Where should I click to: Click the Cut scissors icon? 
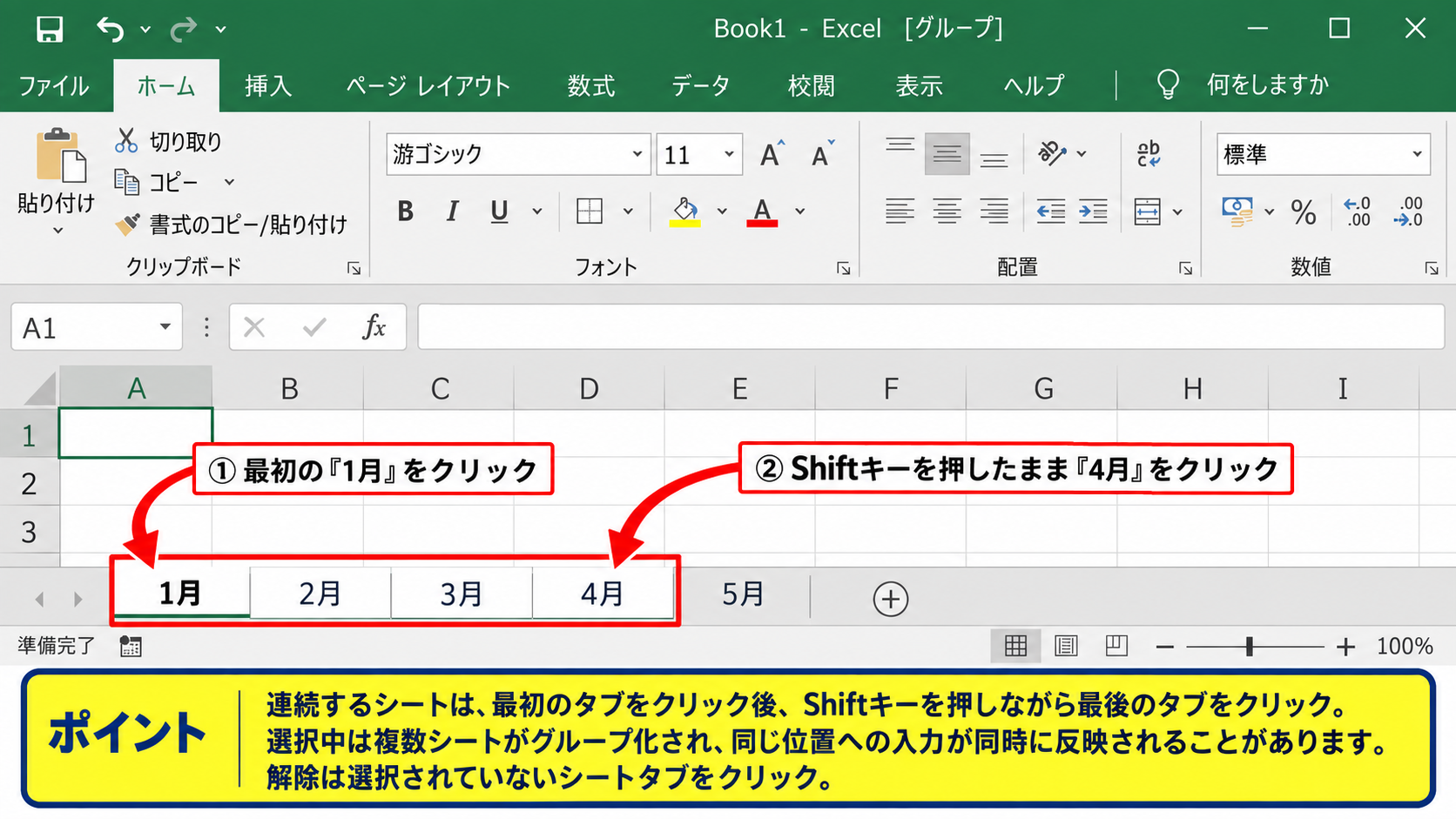[x=126, y=140]
